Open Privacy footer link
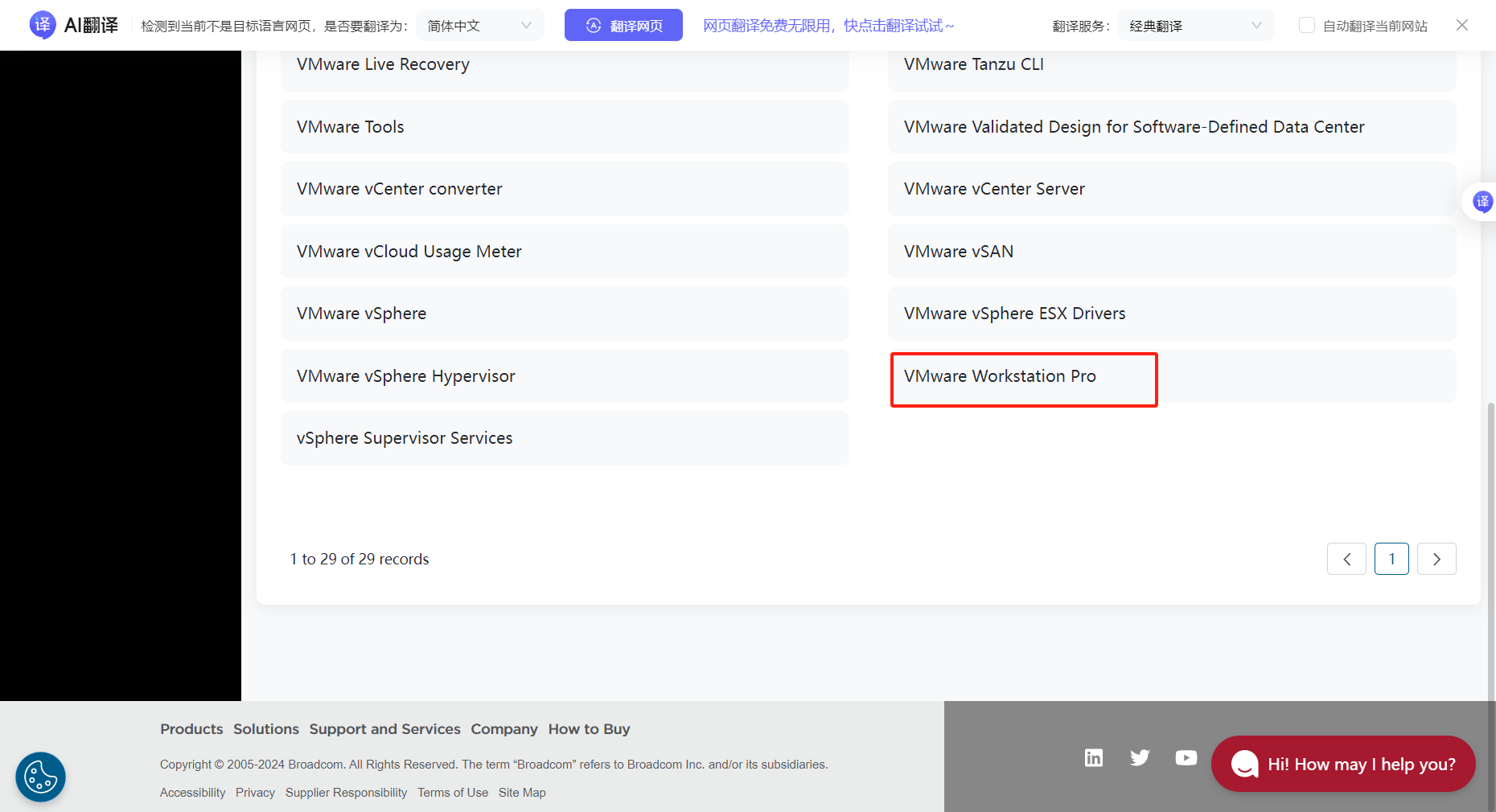 click(256, 793)
